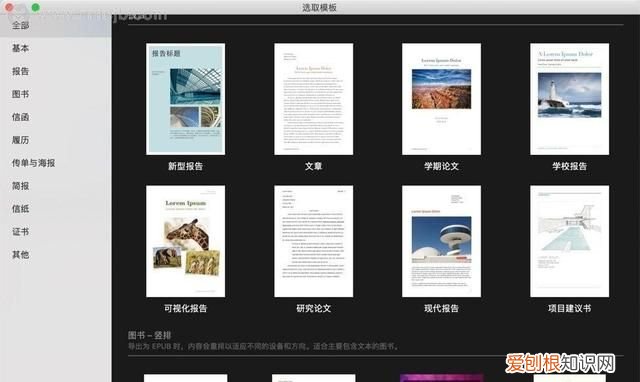Open the 信纸 category
Viewport: 640px width, 382px height.
click(20, 209)
